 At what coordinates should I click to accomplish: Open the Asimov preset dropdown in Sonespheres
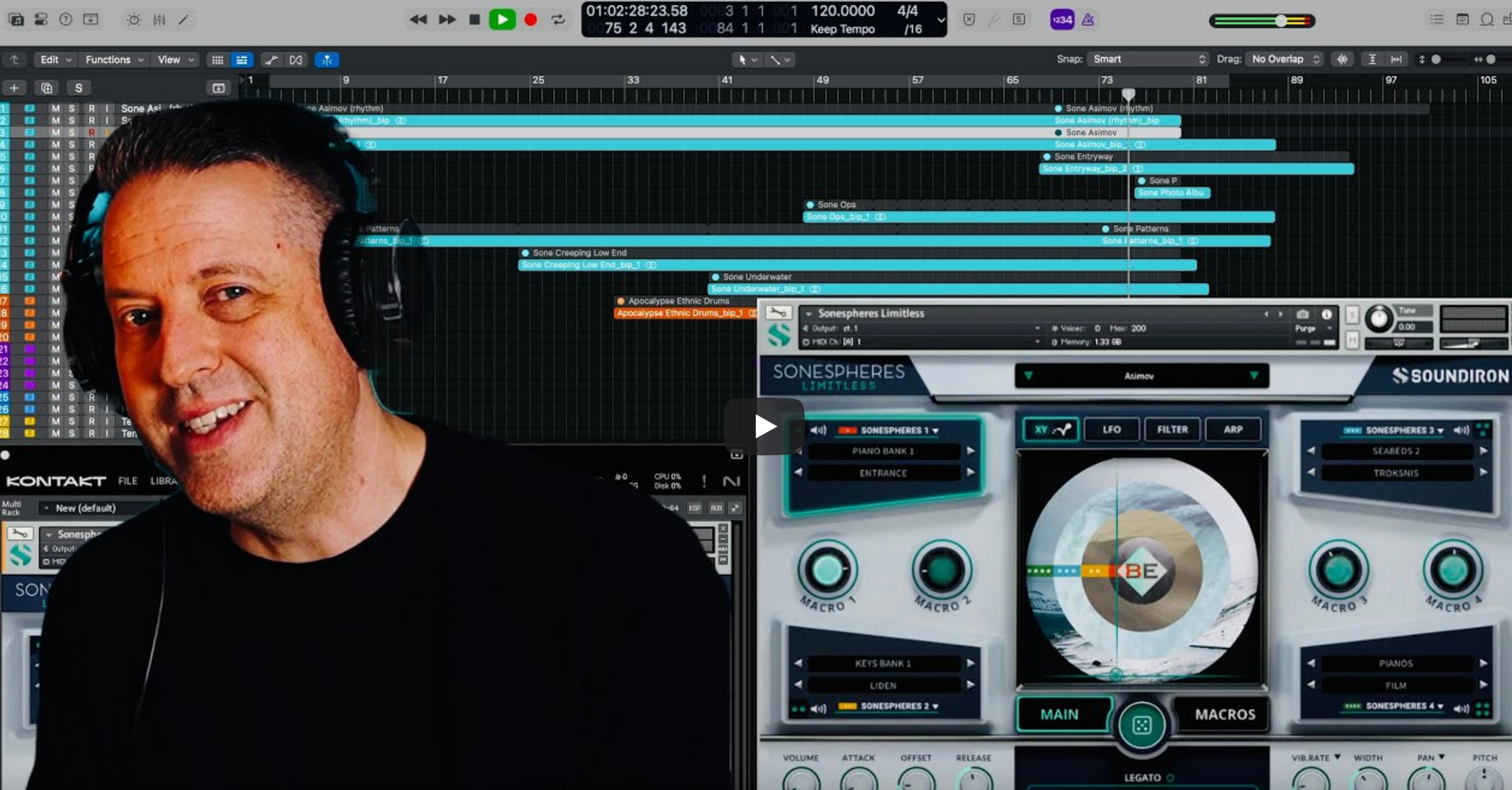pyautogui.click(x=1141, y=376)
